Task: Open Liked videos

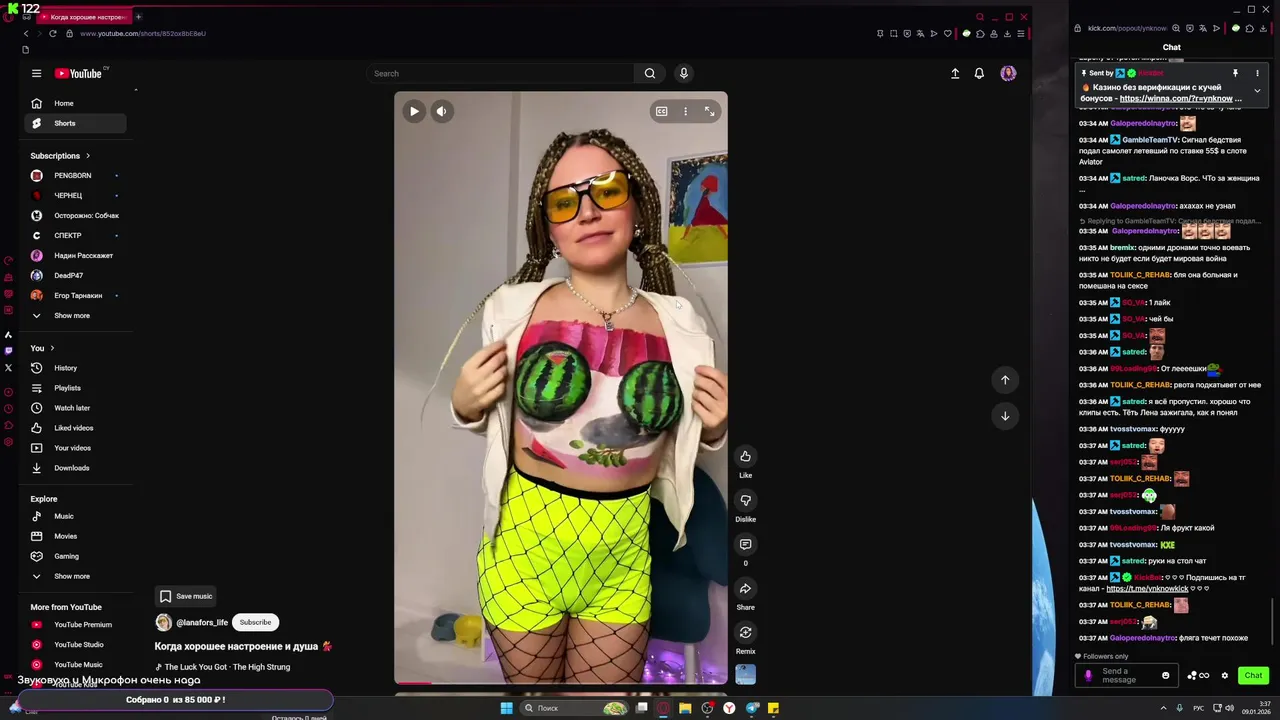Action: pos(76,428)
